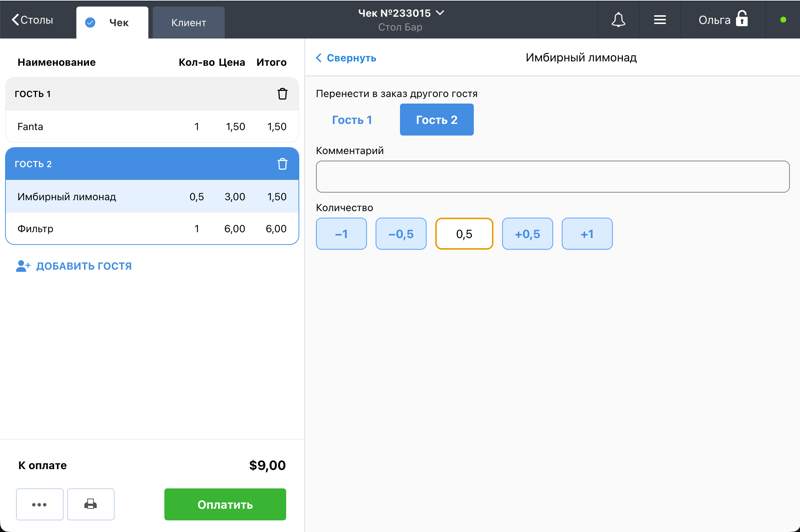Image resolution: width=800 pixels, height=532 pixels.
Task: Open the hamburger menu
Action: 660,20
